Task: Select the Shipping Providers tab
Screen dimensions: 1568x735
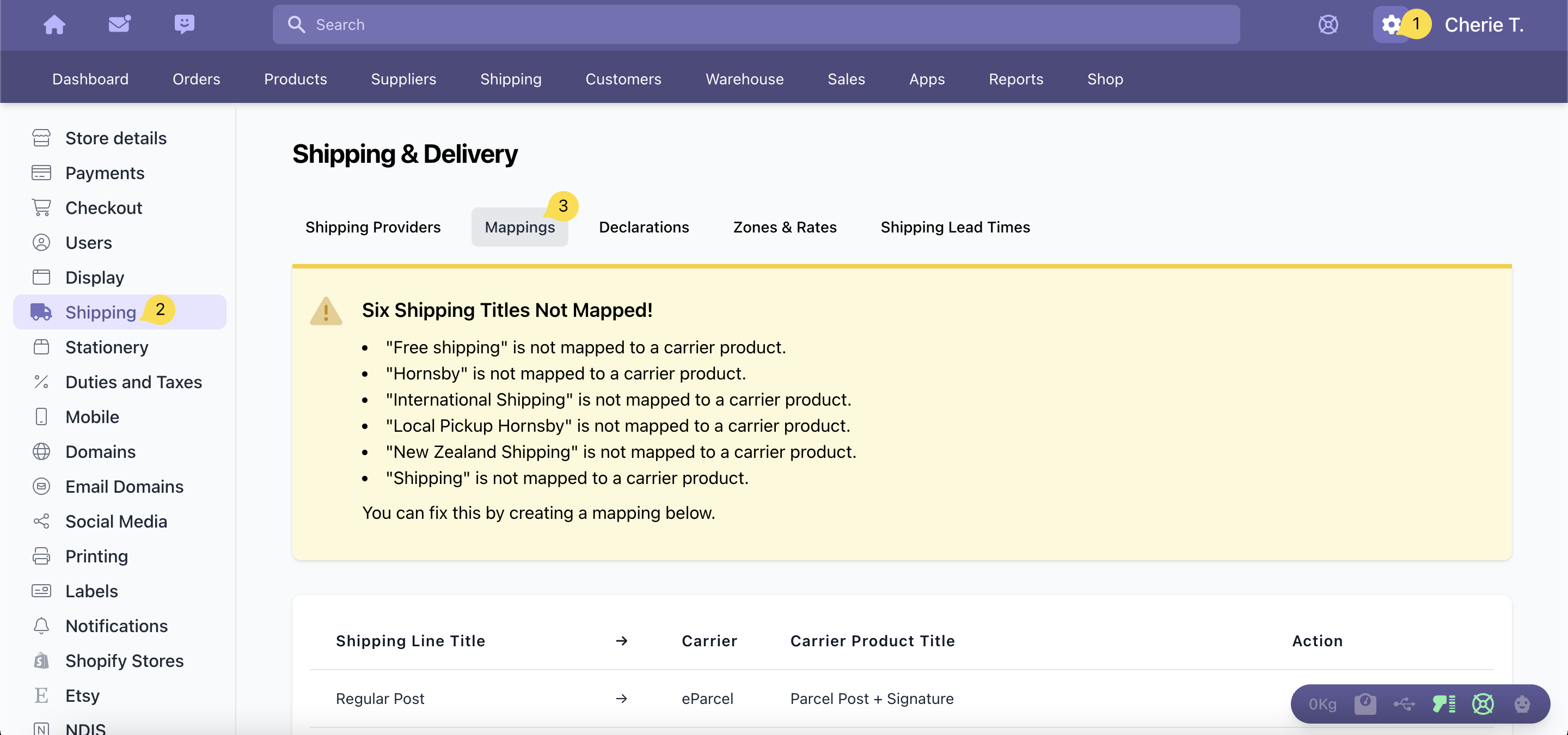Action: (372, 227)
